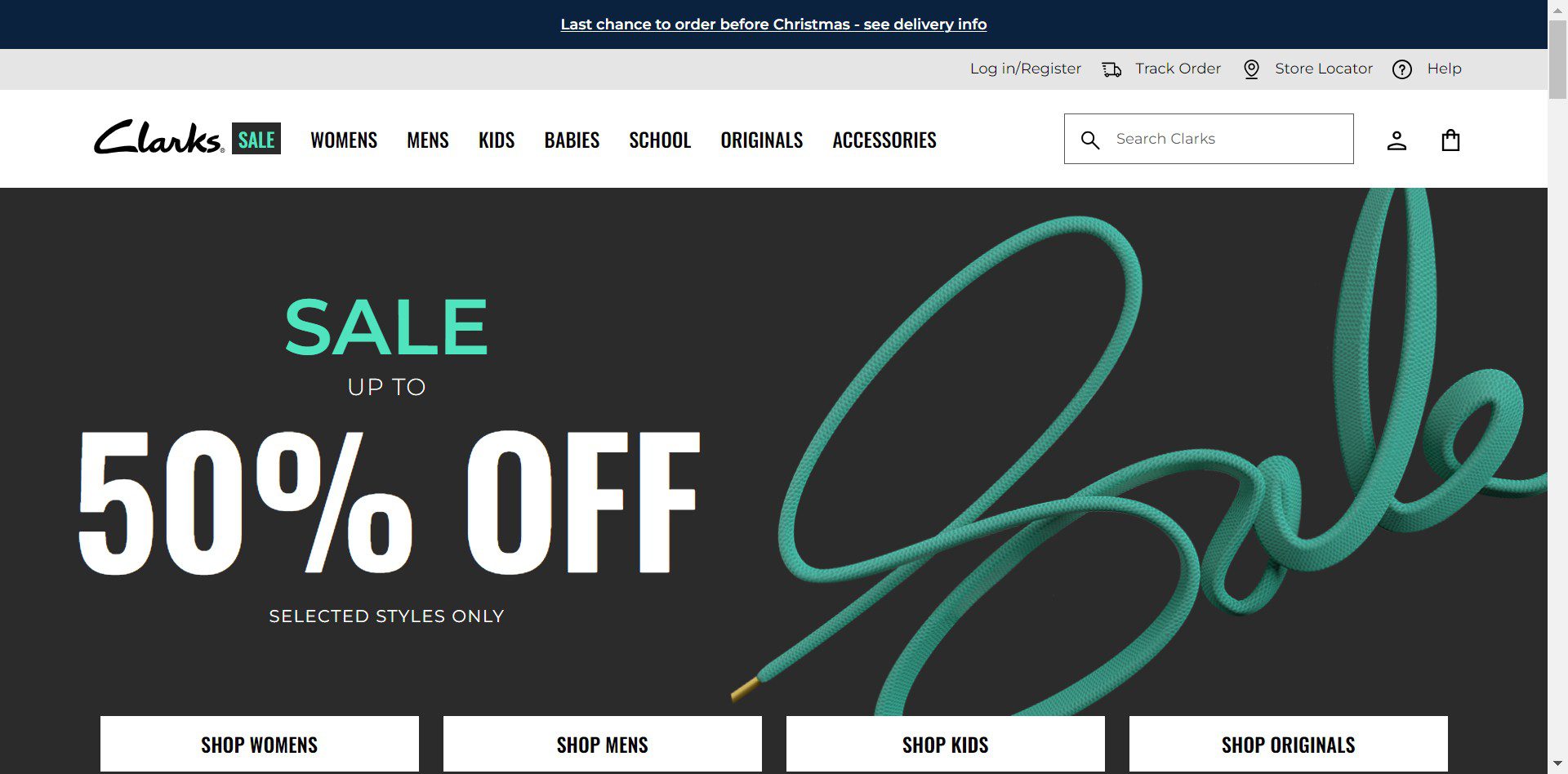Click the search magnifier icon
The image size is (1568, 774).
(1090, 140)
